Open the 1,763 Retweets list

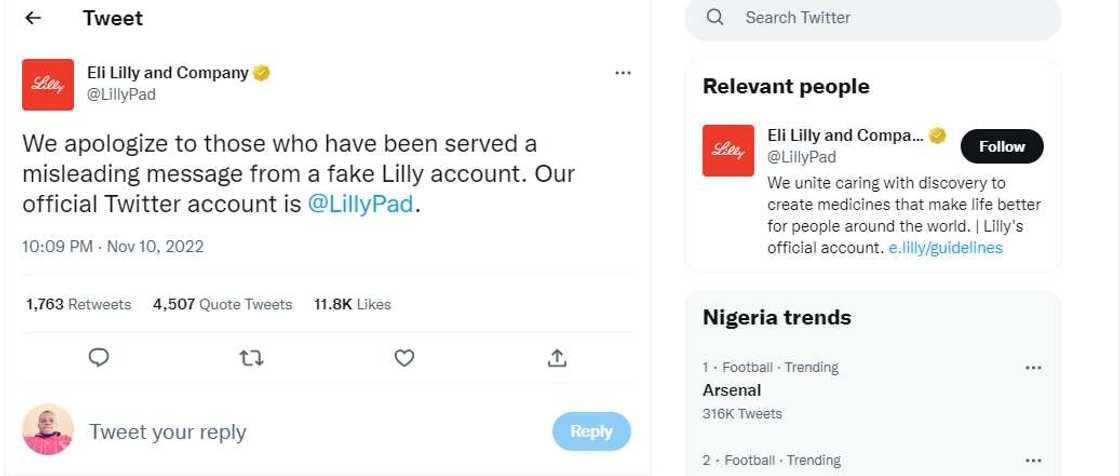[78, 304]
